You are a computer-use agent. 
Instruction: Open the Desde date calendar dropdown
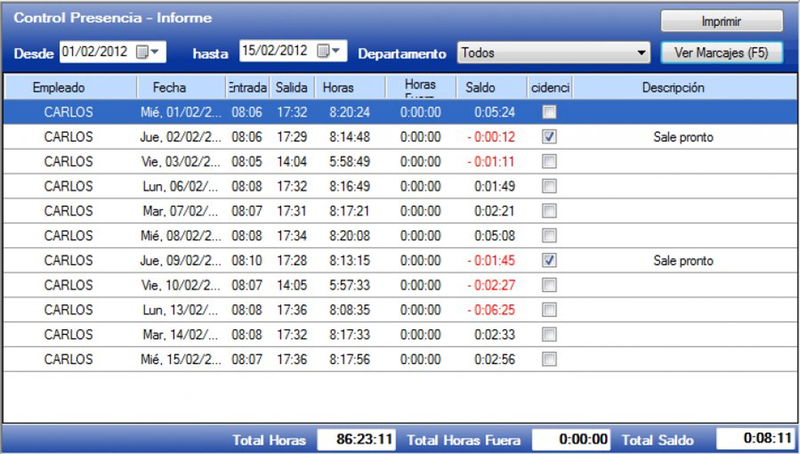click(148, 52)
